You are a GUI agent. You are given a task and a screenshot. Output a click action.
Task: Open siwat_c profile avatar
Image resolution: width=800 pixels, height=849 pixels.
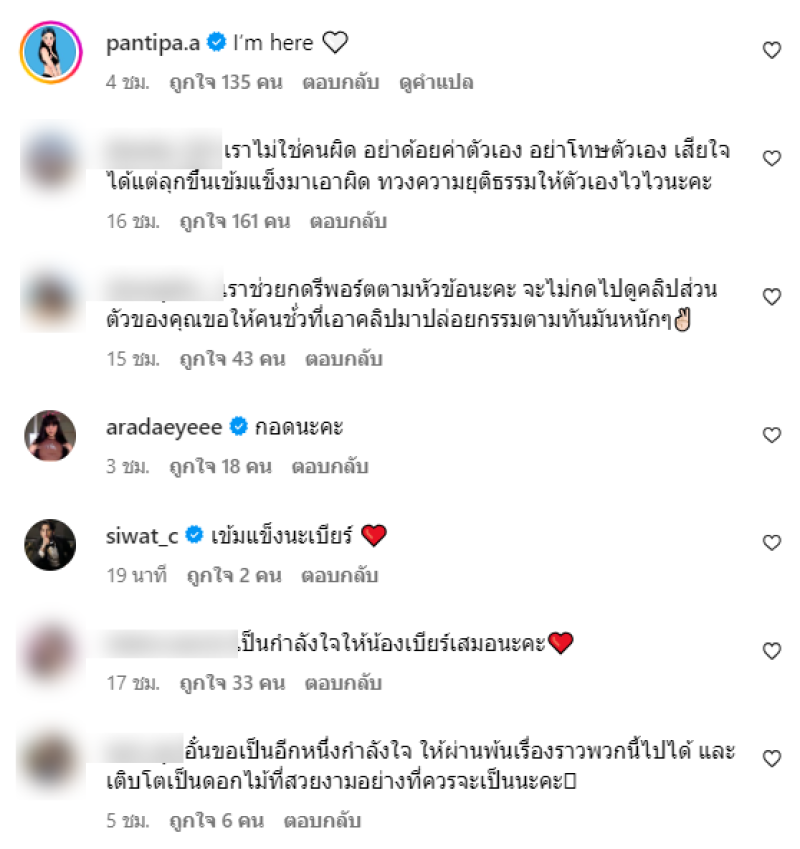pos(50,545)
